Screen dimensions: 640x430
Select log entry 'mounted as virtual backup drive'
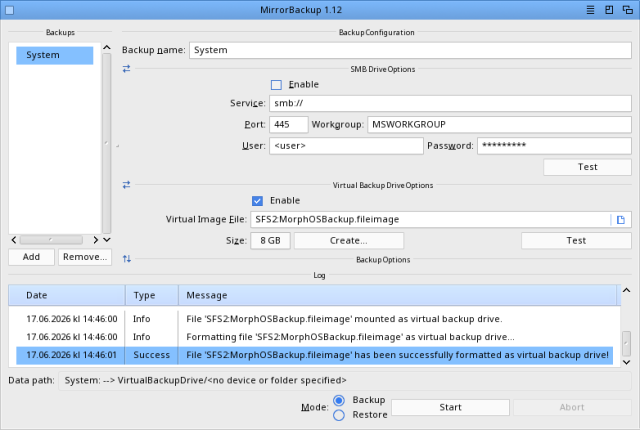coord(314,319)
